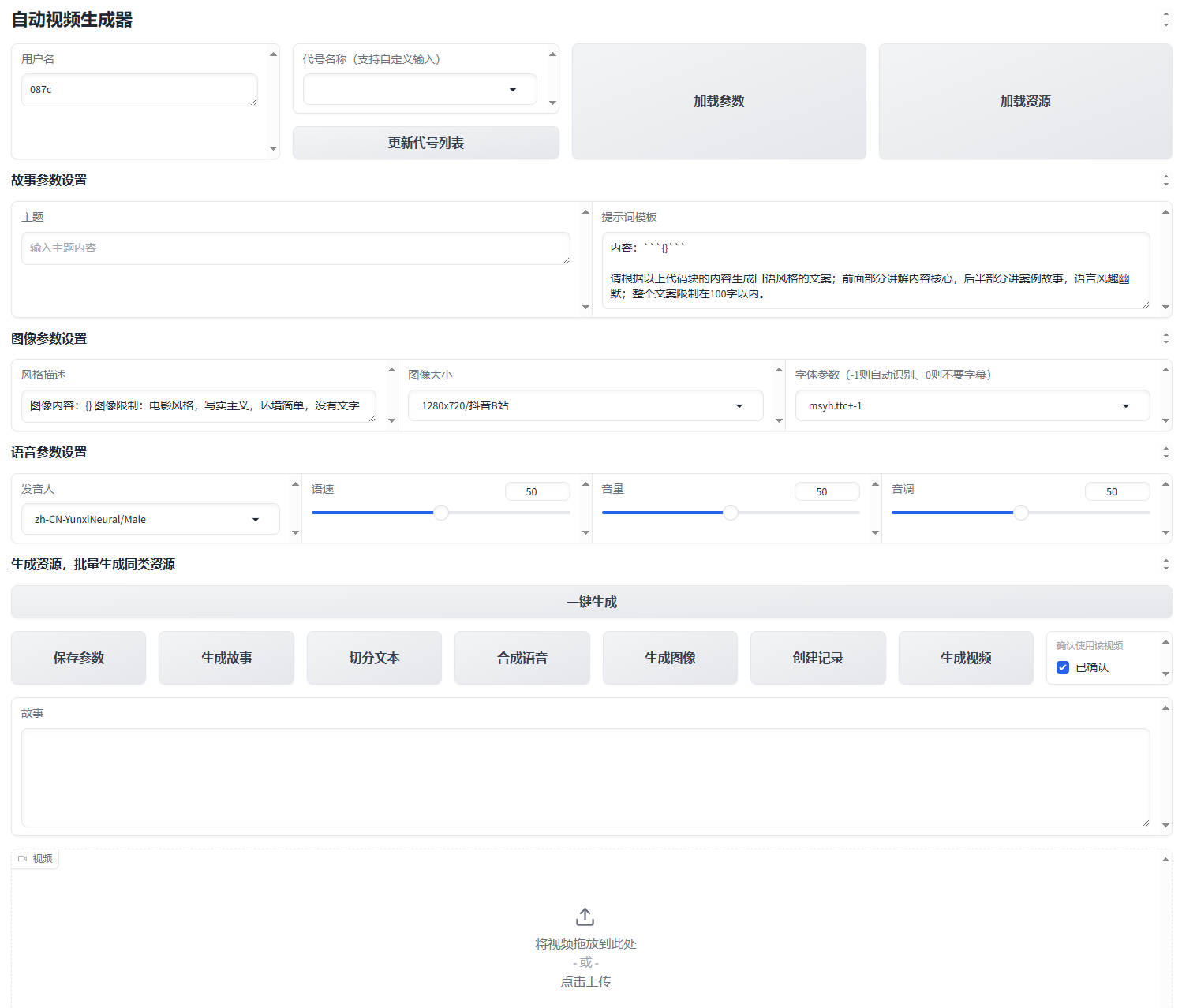Click the 创建记录 button
Screen dimensions: 1182x1008
point(818,658)
